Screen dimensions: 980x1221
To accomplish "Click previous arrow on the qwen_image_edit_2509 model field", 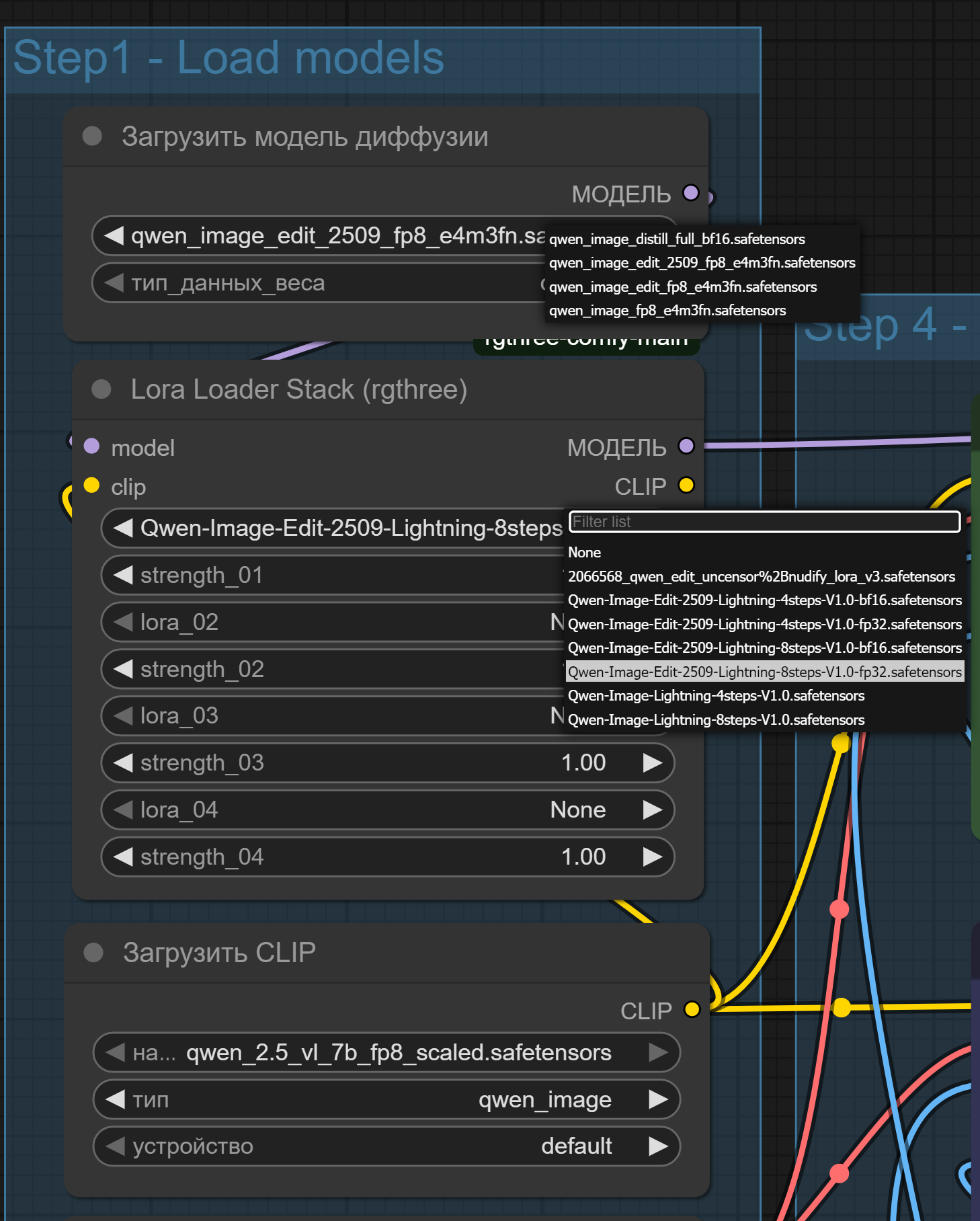I will 114,235.
